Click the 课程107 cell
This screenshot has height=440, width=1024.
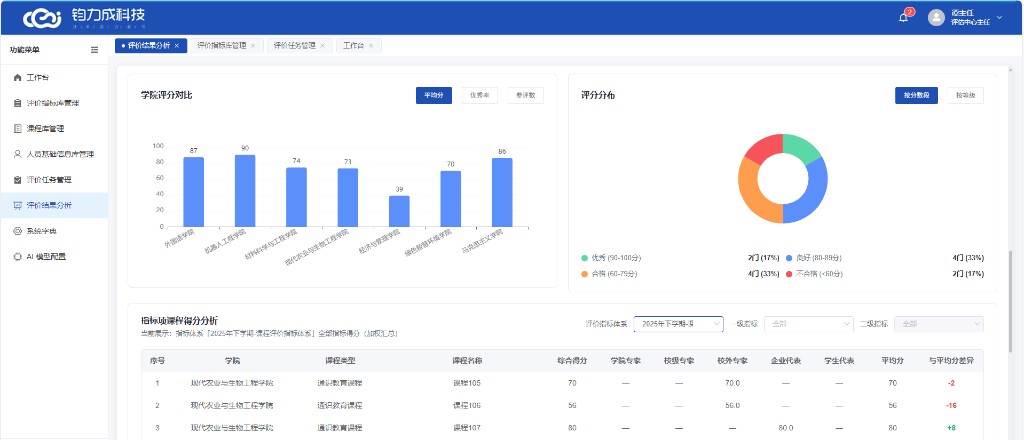[x=467, y=428]
